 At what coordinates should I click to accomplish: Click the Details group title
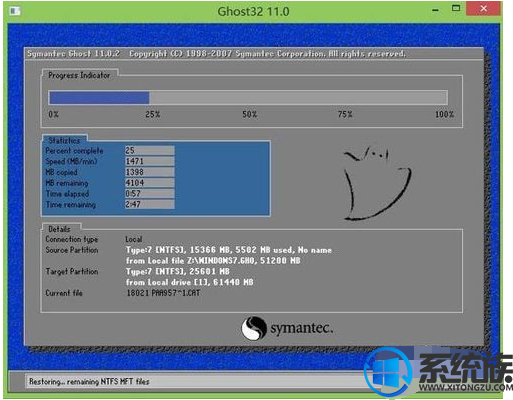point(59,229)
